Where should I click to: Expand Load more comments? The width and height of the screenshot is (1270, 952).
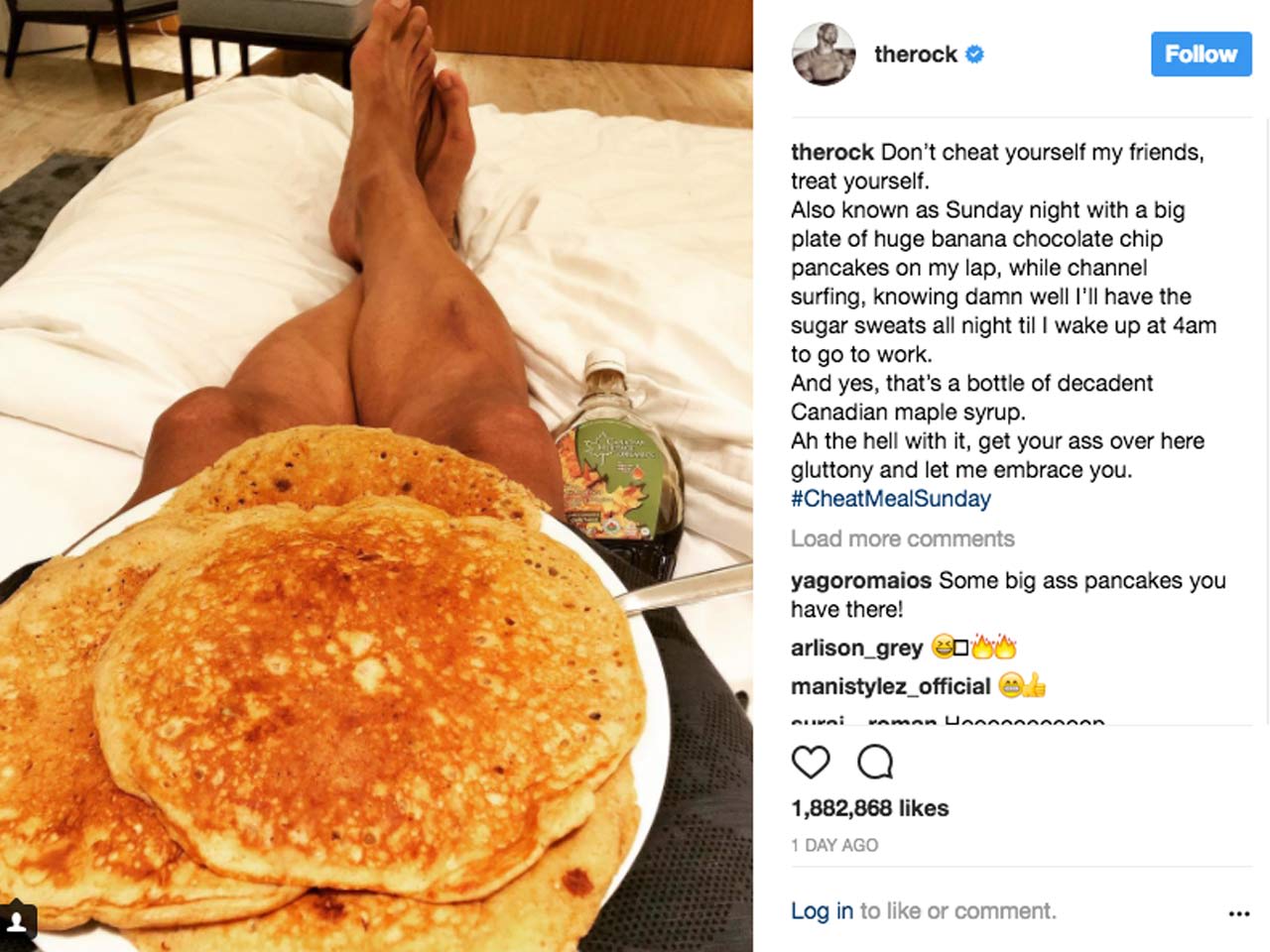point(903,538)
